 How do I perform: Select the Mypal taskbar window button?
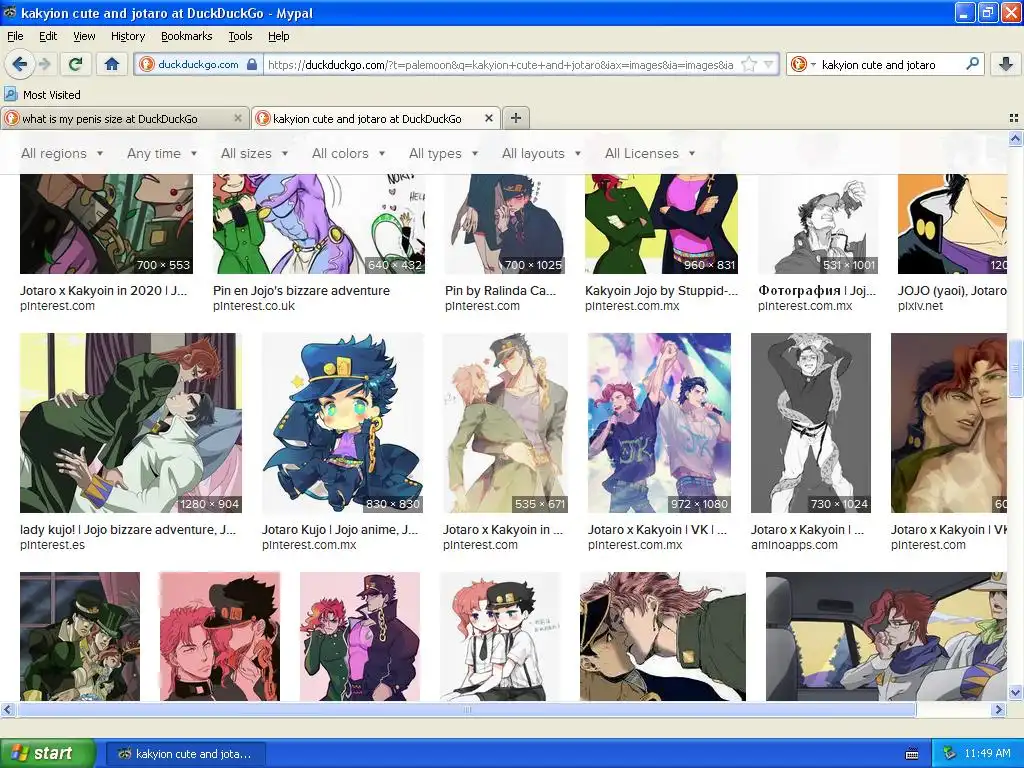pos(185,754)
